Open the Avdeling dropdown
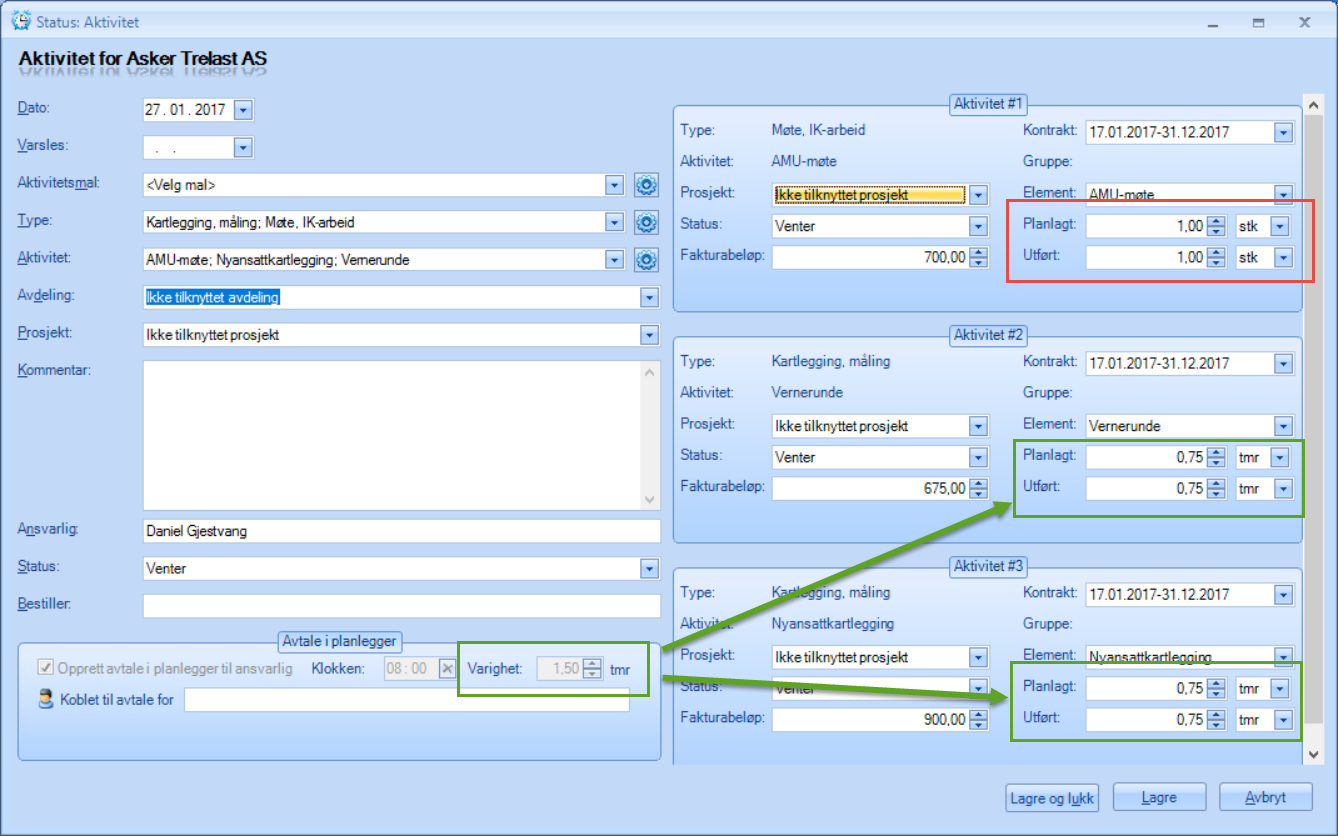Viewport: 1338px width, 836px height. 650,297
